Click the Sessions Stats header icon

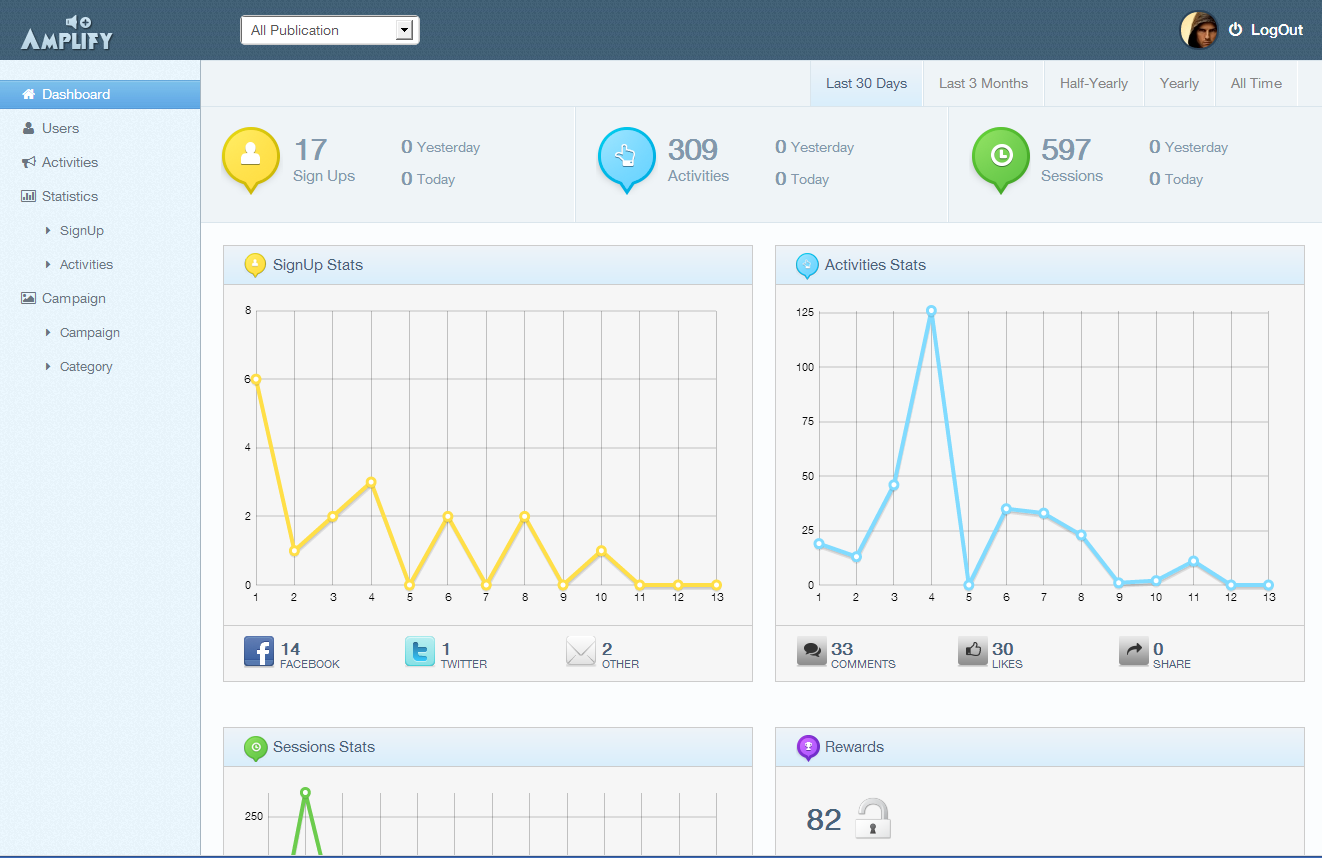(255, 747)
